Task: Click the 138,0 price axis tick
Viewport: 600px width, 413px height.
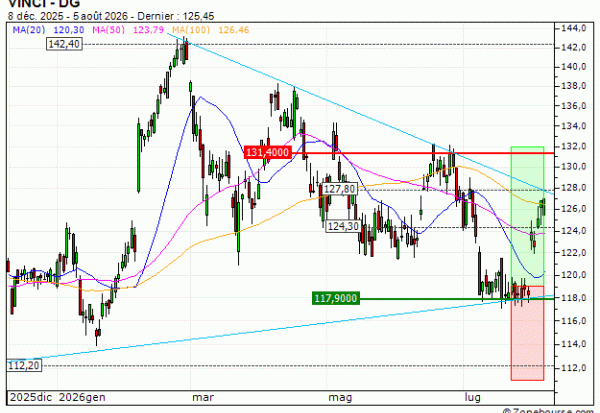Action: tap(574, 86)
